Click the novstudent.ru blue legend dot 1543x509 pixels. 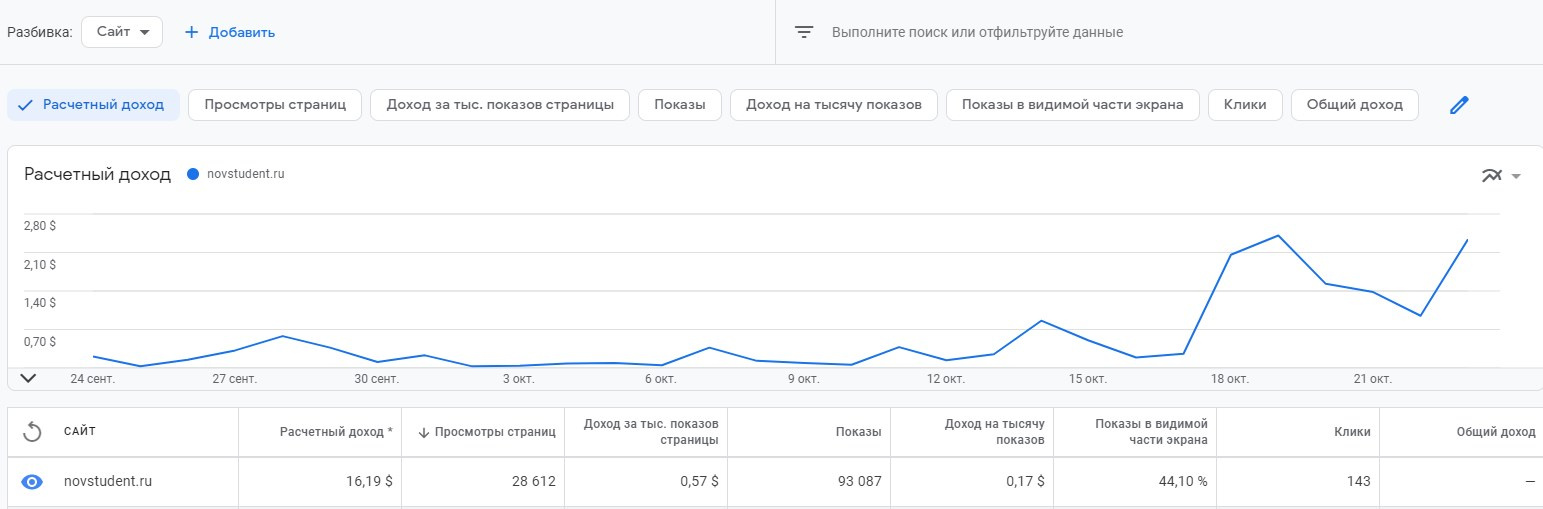193,174
